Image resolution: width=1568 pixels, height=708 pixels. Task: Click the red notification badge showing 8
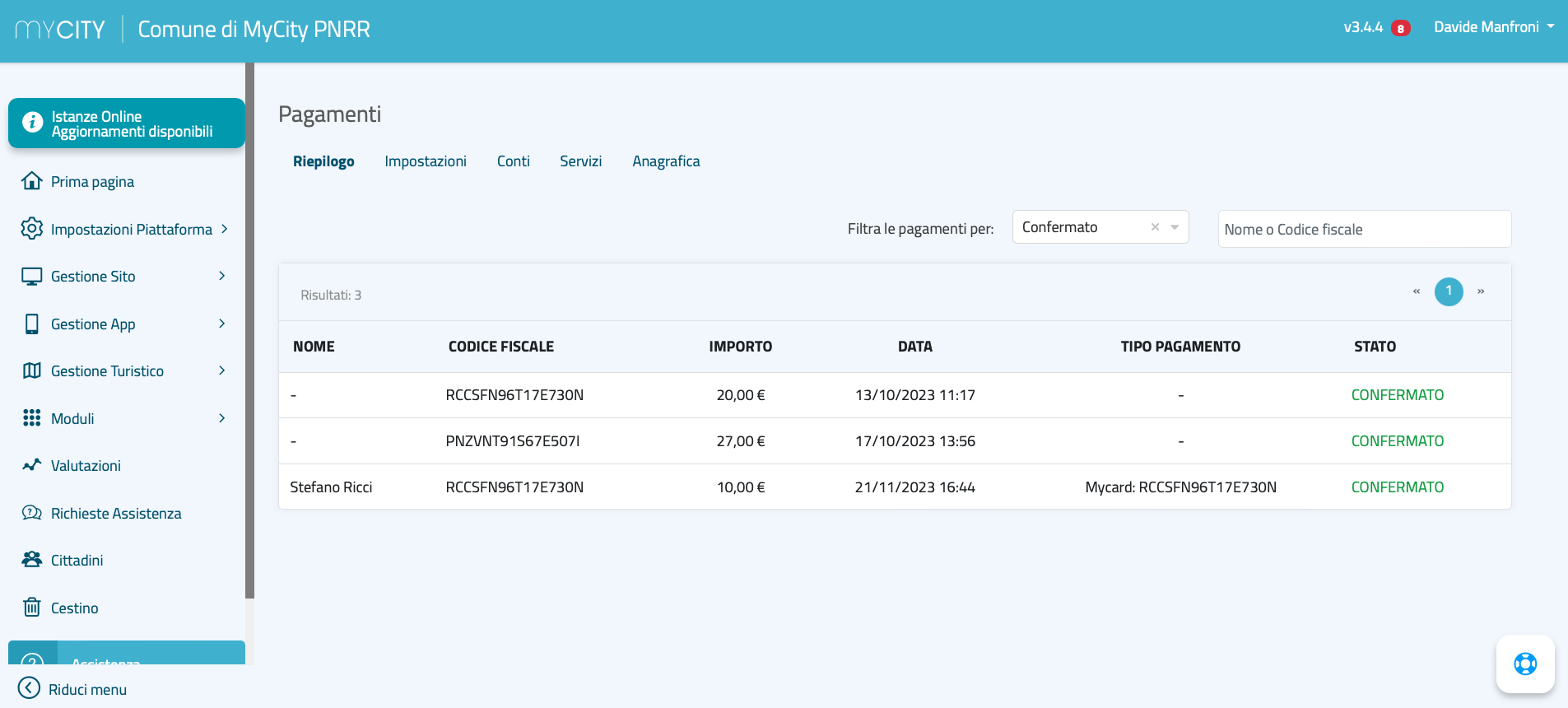(1400, 29)
